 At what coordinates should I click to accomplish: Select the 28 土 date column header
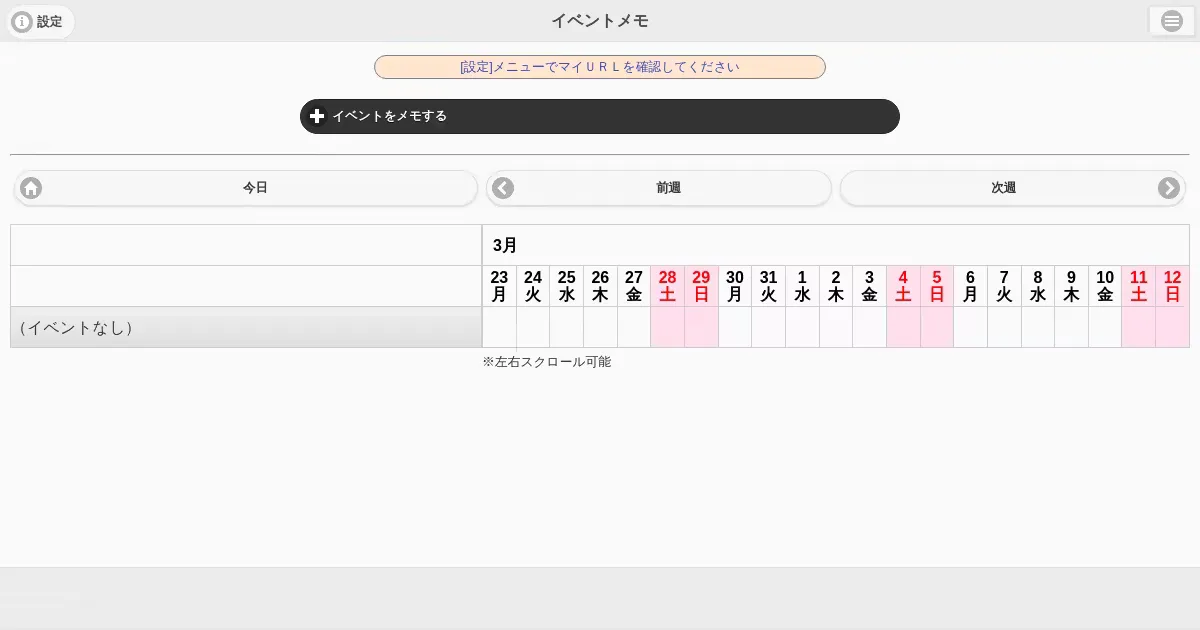pyautogui.click(x=667, y=286)
